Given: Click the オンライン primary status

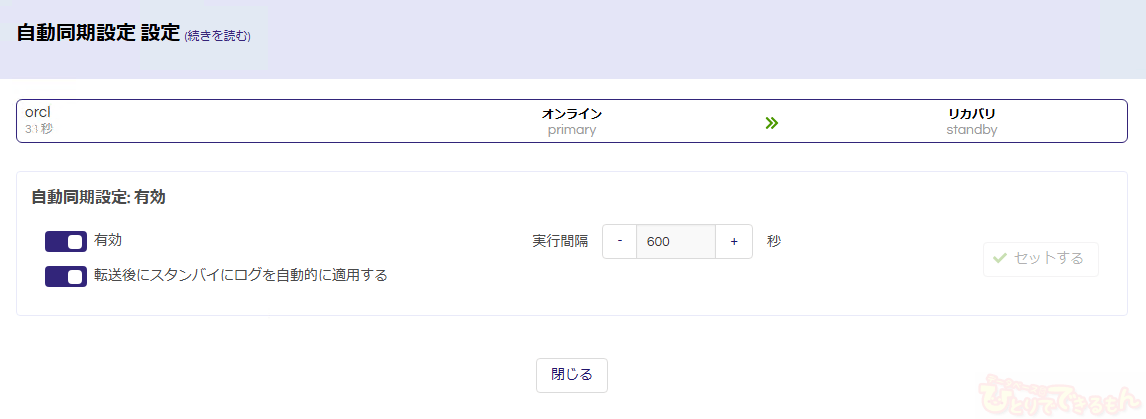Looking at the screenshot, I should pos(572,121).
